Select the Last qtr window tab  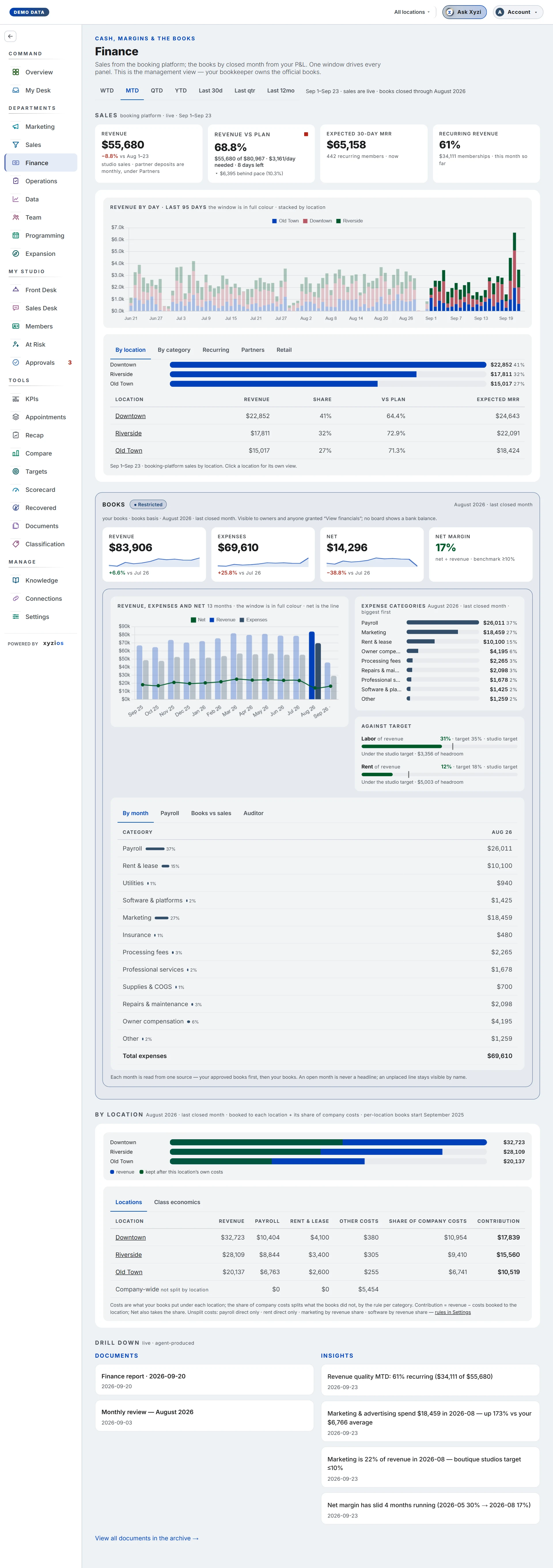(x=245, y=91)
